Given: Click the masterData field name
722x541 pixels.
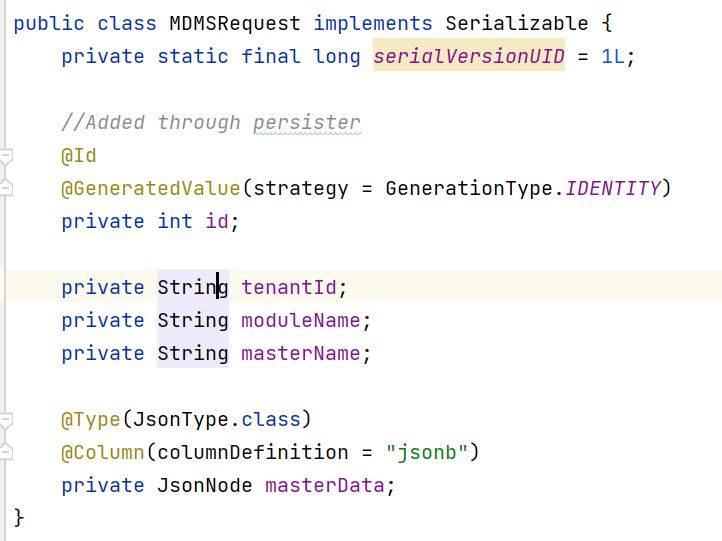Looking at the screenshot, I should pyautogui.click(x=324, y=485).
